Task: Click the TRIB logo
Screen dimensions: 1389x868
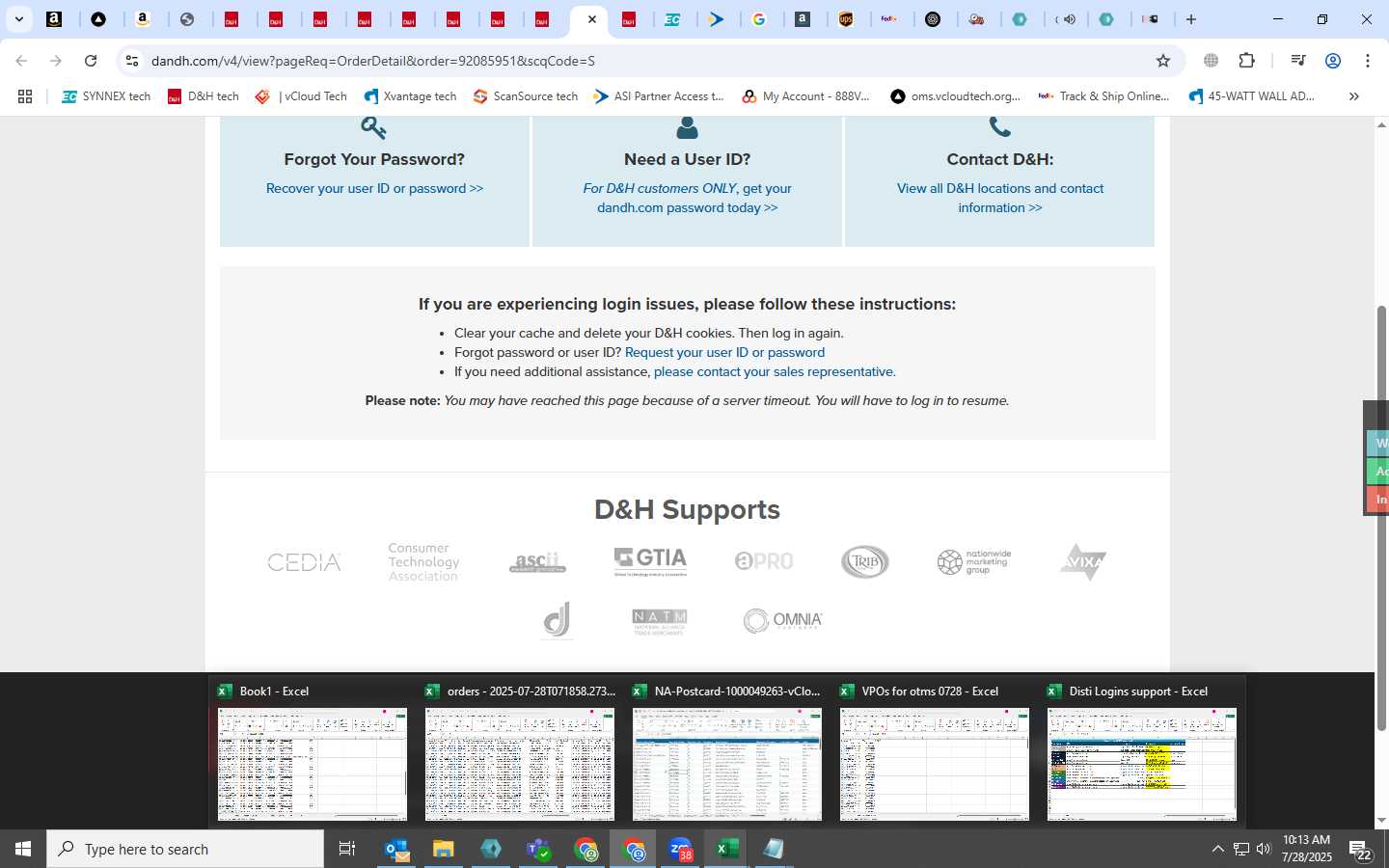Action: (x=865, y=561)
